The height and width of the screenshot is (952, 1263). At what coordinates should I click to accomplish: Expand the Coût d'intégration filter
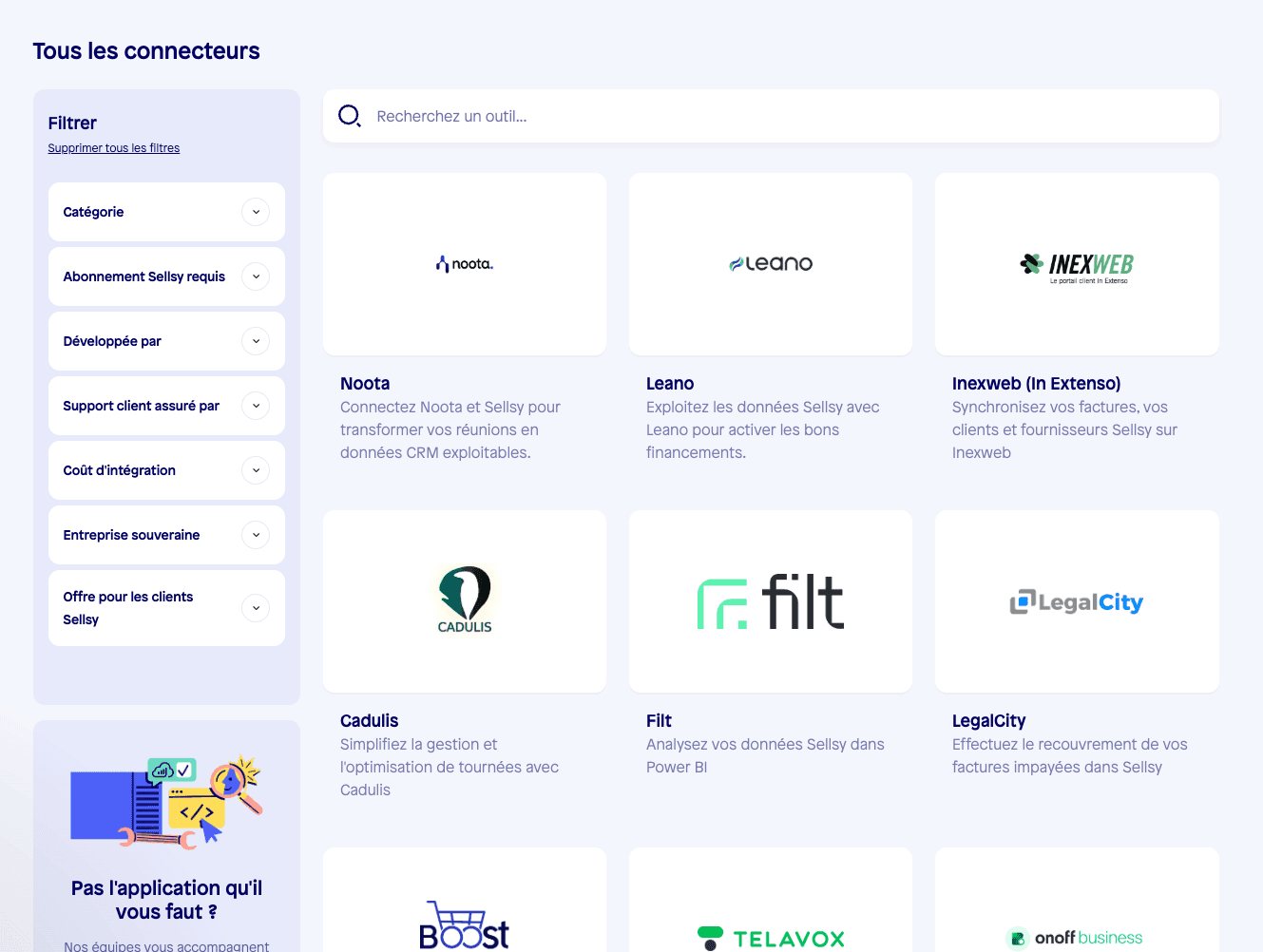pos(166,469)
